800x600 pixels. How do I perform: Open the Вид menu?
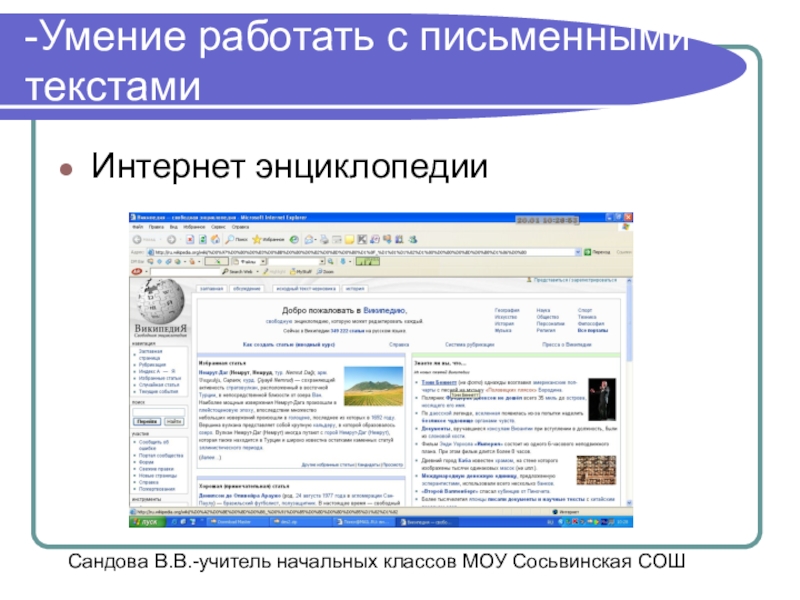tap(173, 227)
